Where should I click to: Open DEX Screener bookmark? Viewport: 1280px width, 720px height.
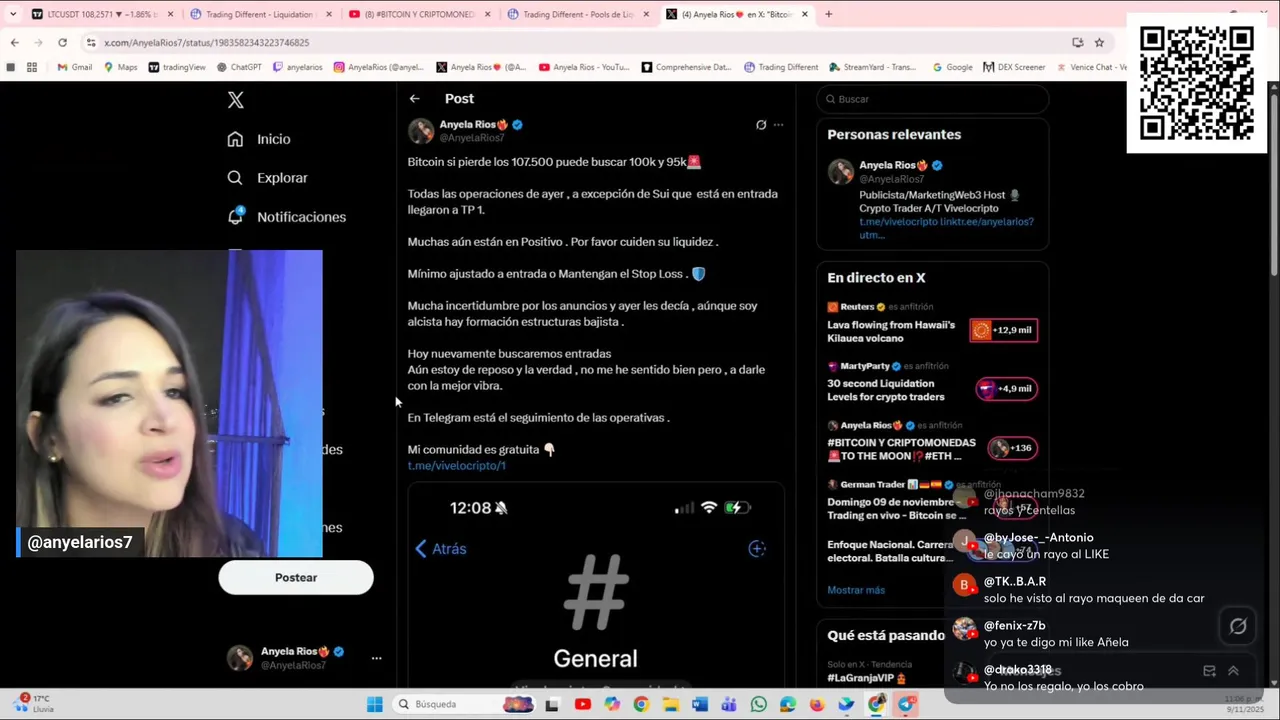pyautogui.click(x=1015, y=67)
